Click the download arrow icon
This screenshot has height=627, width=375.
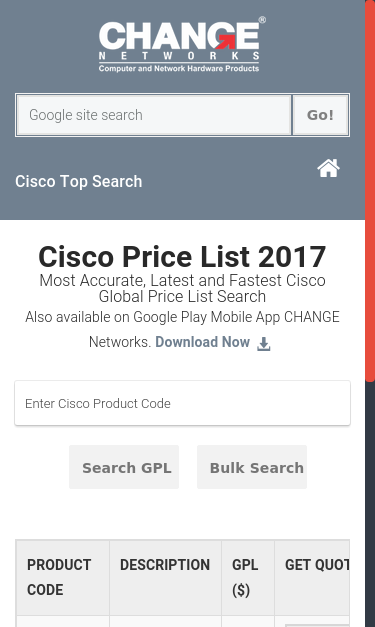[263, 344]
